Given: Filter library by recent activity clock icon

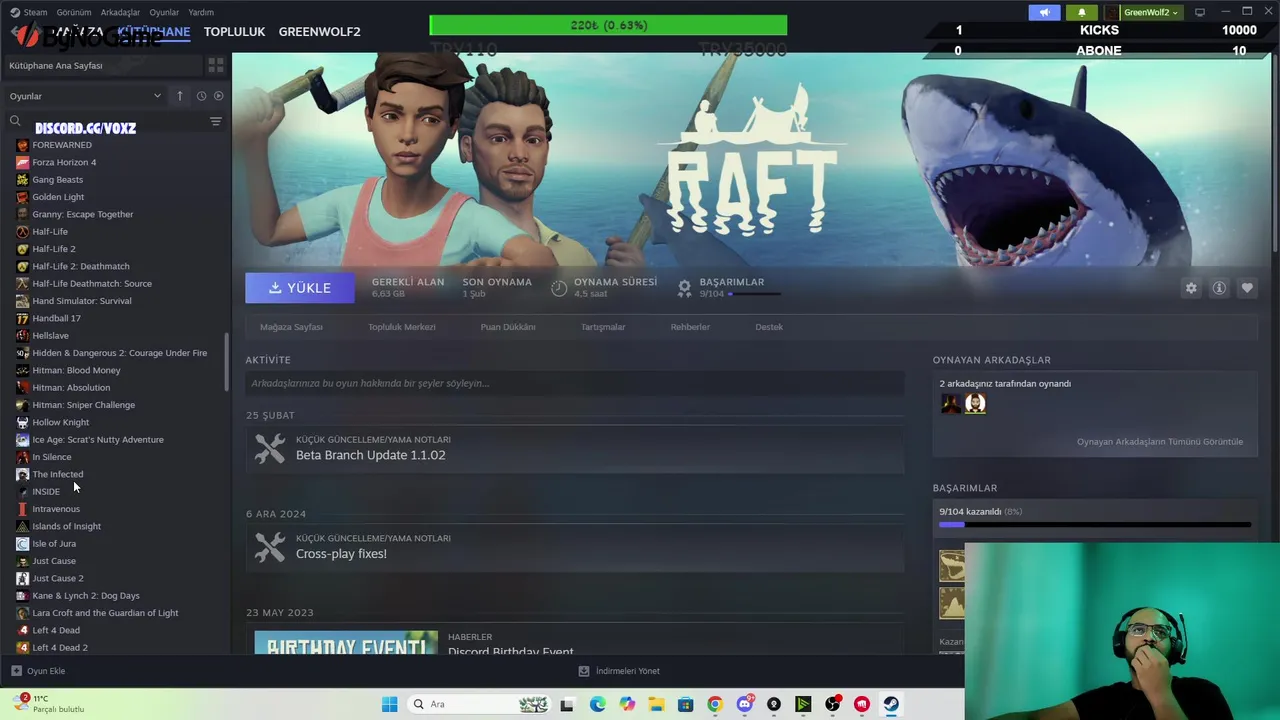Looking at the screenshot, I should tap(201, 96).
